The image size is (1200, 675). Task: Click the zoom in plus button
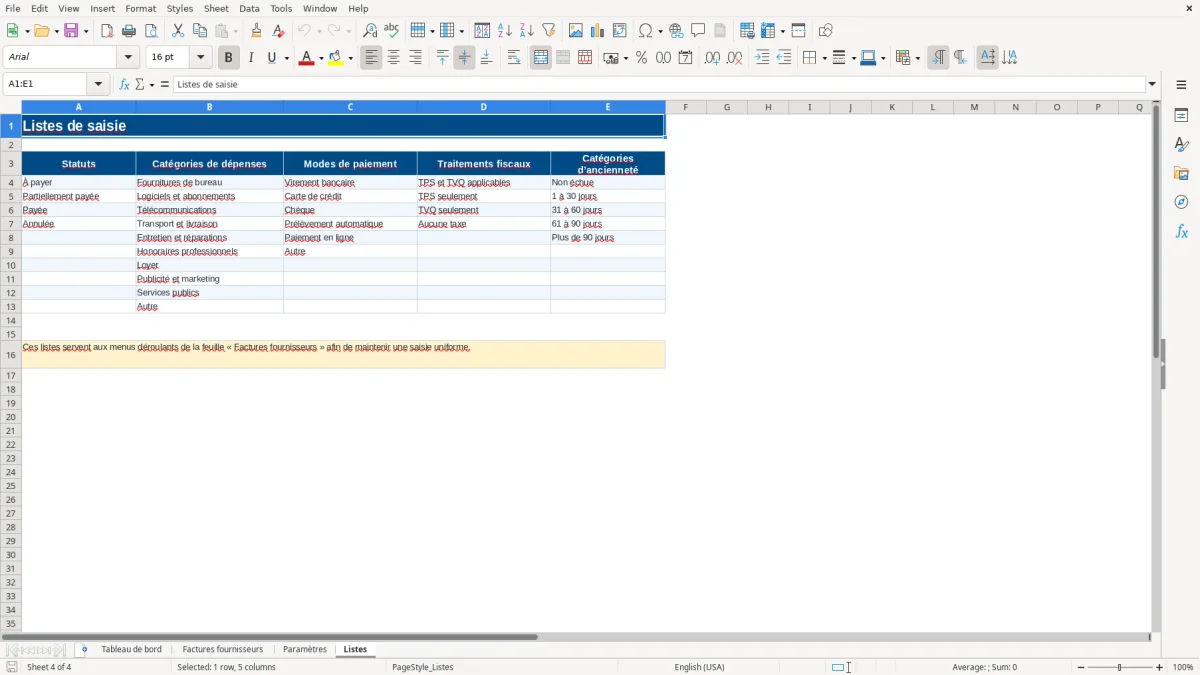coord(1159,667)
